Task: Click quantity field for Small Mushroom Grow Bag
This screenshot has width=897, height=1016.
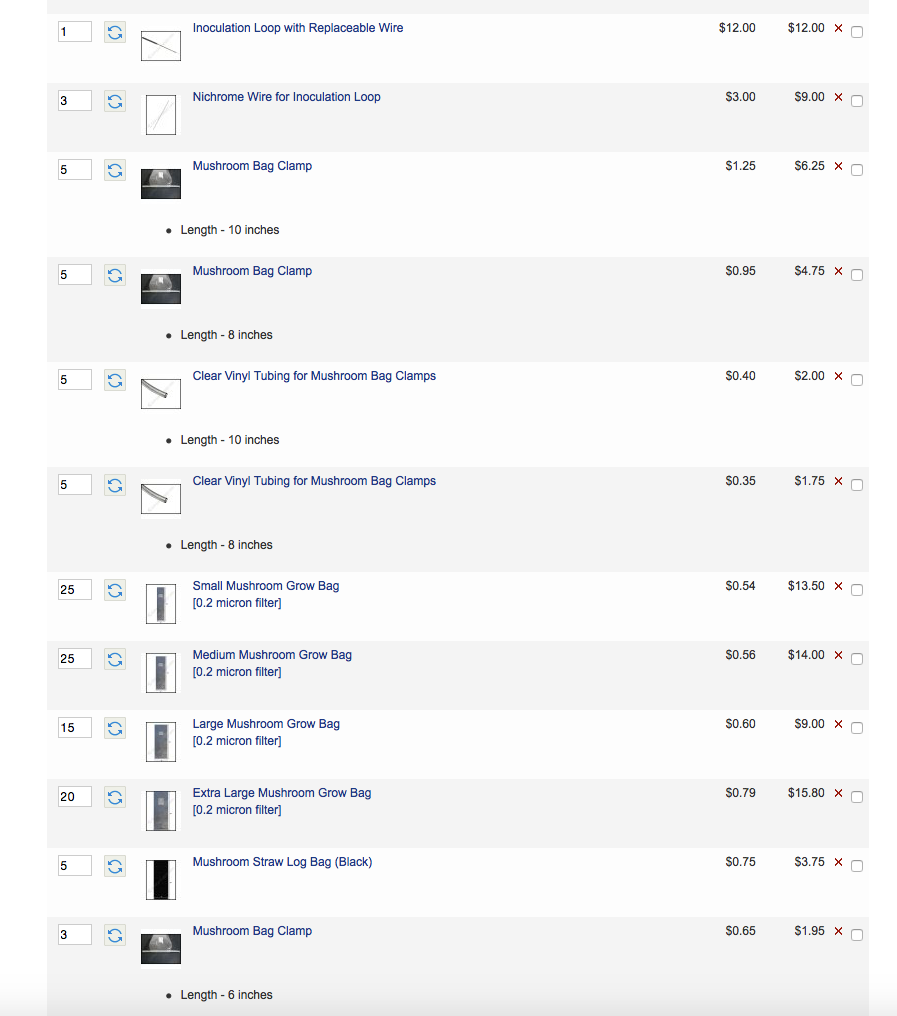Action: 74,590
